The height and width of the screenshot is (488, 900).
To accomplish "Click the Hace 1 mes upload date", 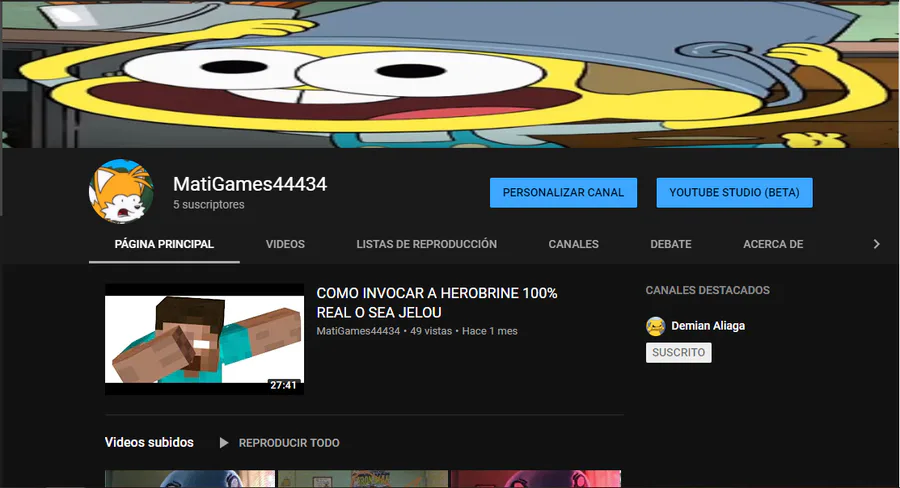I will pos(490,331).
